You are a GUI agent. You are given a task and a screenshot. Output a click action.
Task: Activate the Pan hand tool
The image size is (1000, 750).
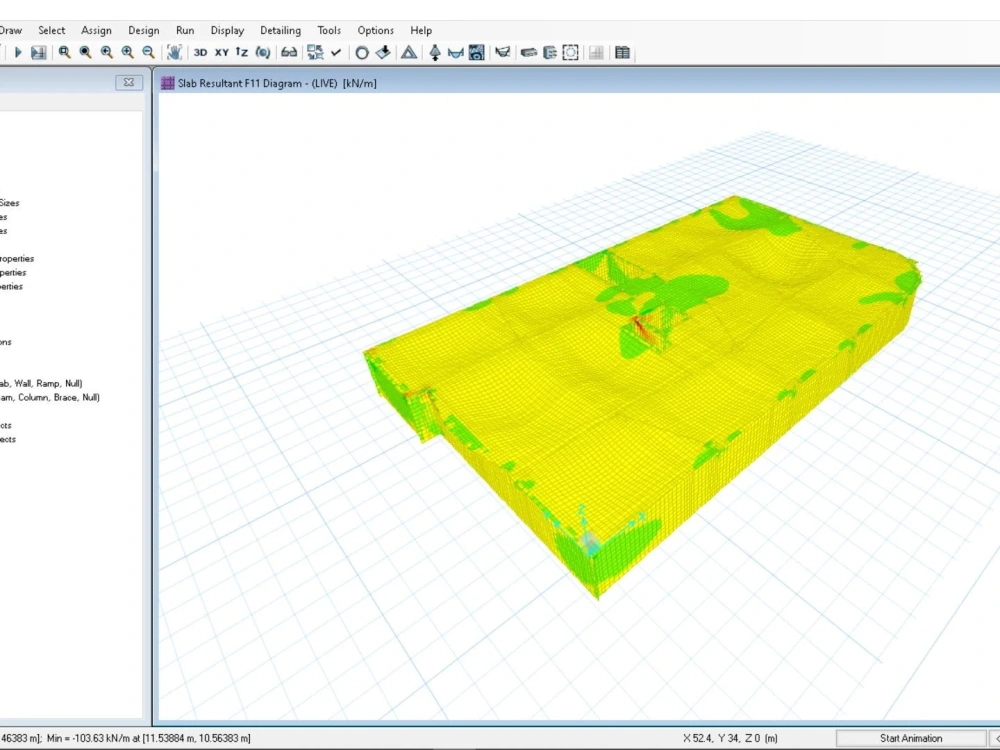(x=174, y=52)
